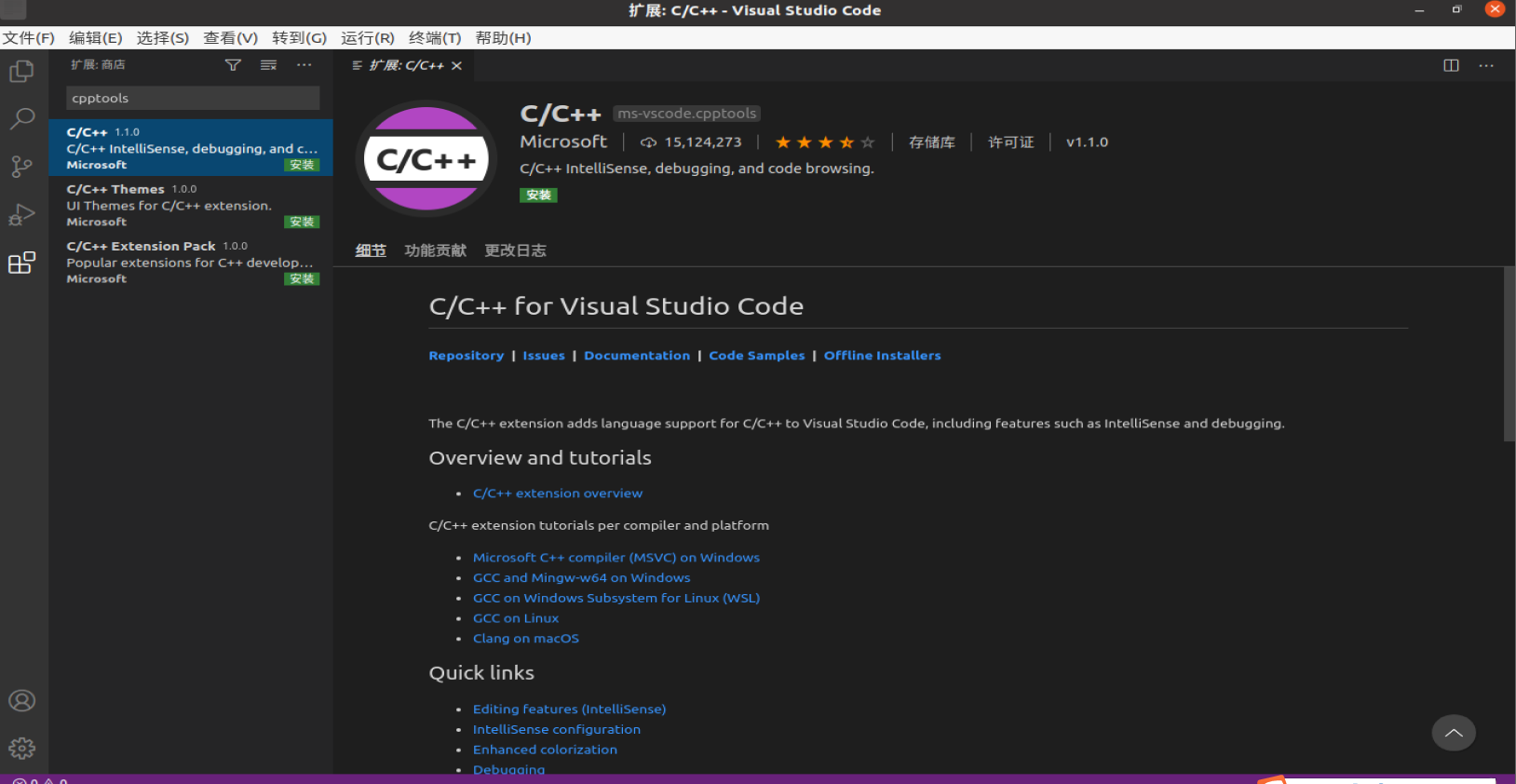Open the 文件(F) menu
The image size is (1516, 784).
coord(28,38)
